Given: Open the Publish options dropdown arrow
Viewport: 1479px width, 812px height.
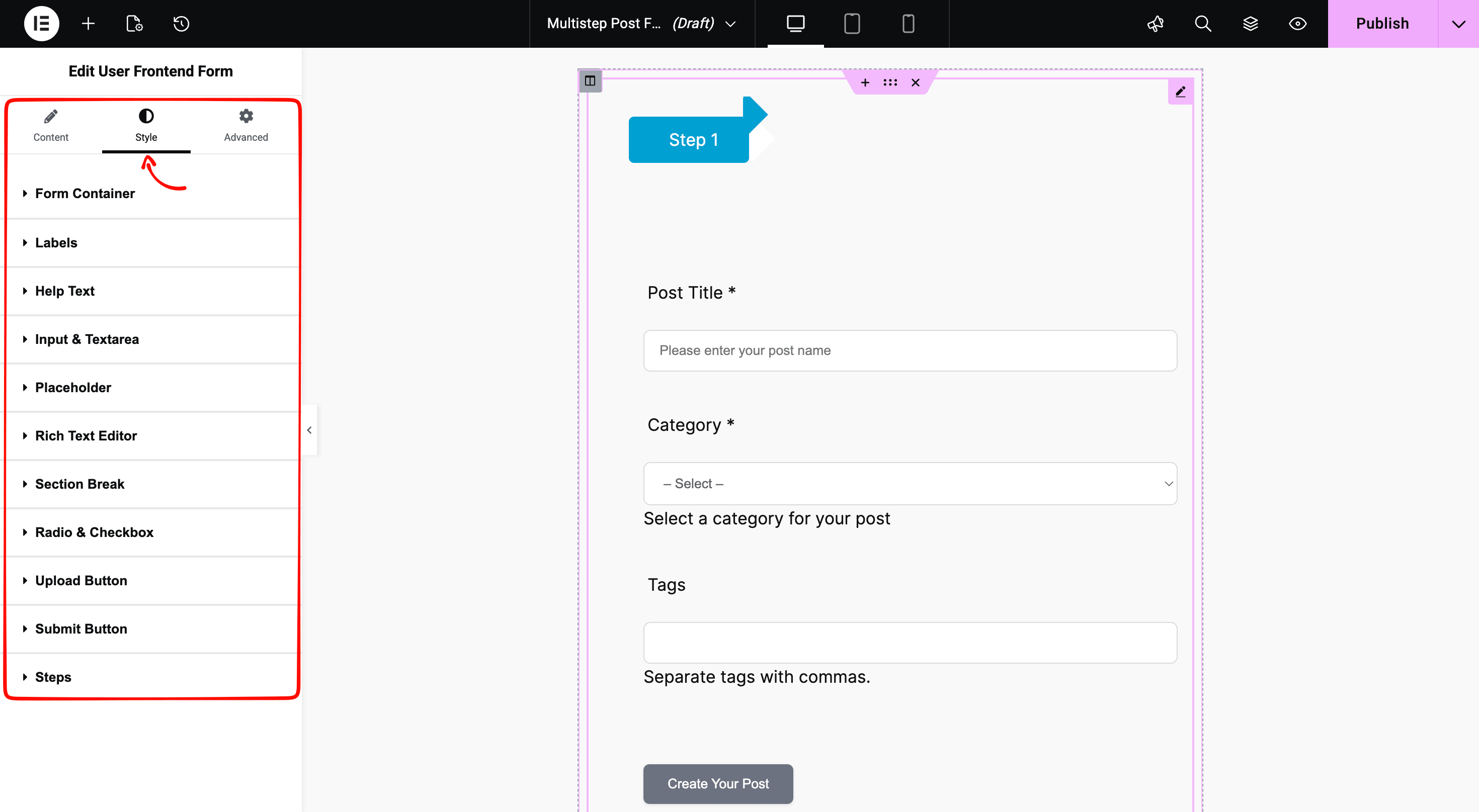Looking at the screenshot, I should 1457,24.
